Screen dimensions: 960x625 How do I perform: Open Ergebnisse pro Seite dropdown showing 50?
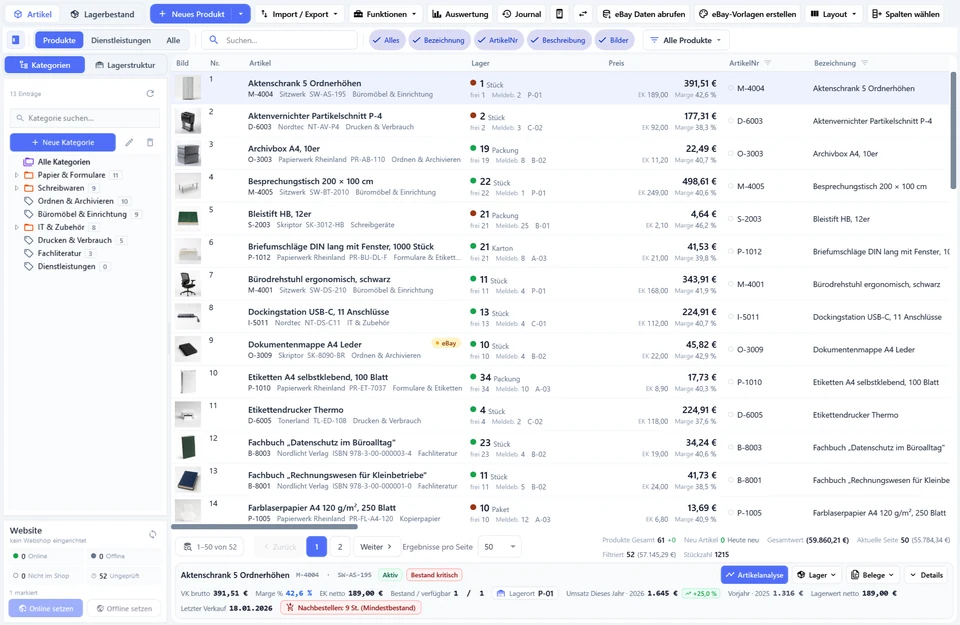[500, 547]
